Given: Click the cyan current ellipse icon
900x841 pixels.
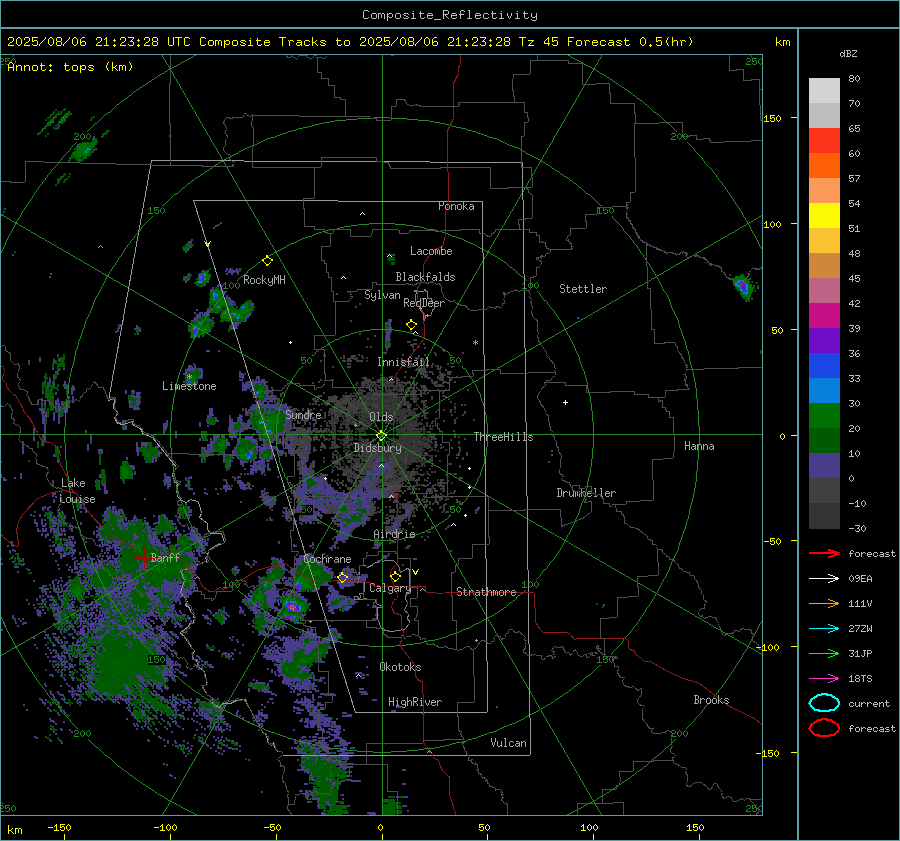Looking at the screenshot, I should [x=824, y=703].
